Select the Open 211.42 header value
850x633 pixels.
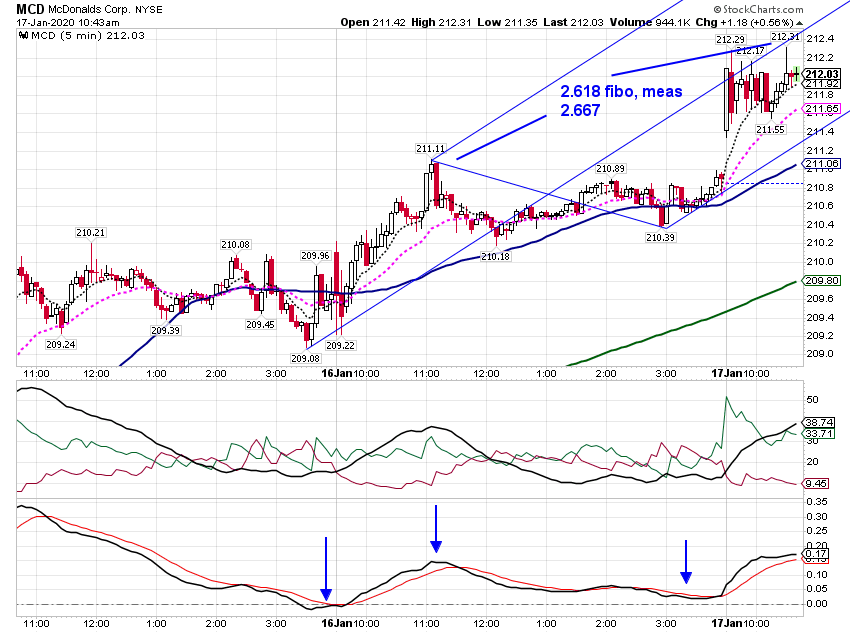point(373,22)
